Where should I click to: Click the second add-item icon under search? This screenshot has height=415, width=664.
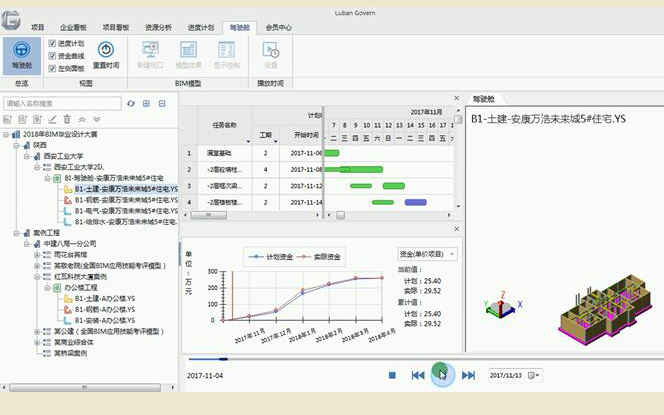coord(22,119)
